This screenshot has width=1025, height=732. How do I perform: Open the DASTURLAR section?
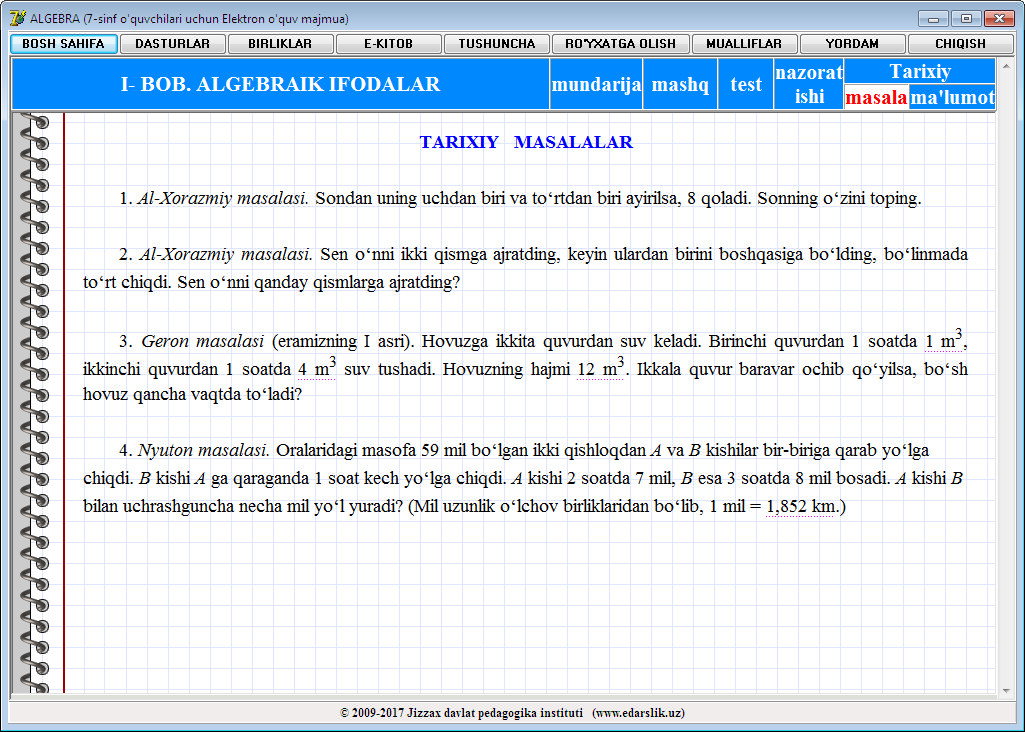[x=174, y=43]
